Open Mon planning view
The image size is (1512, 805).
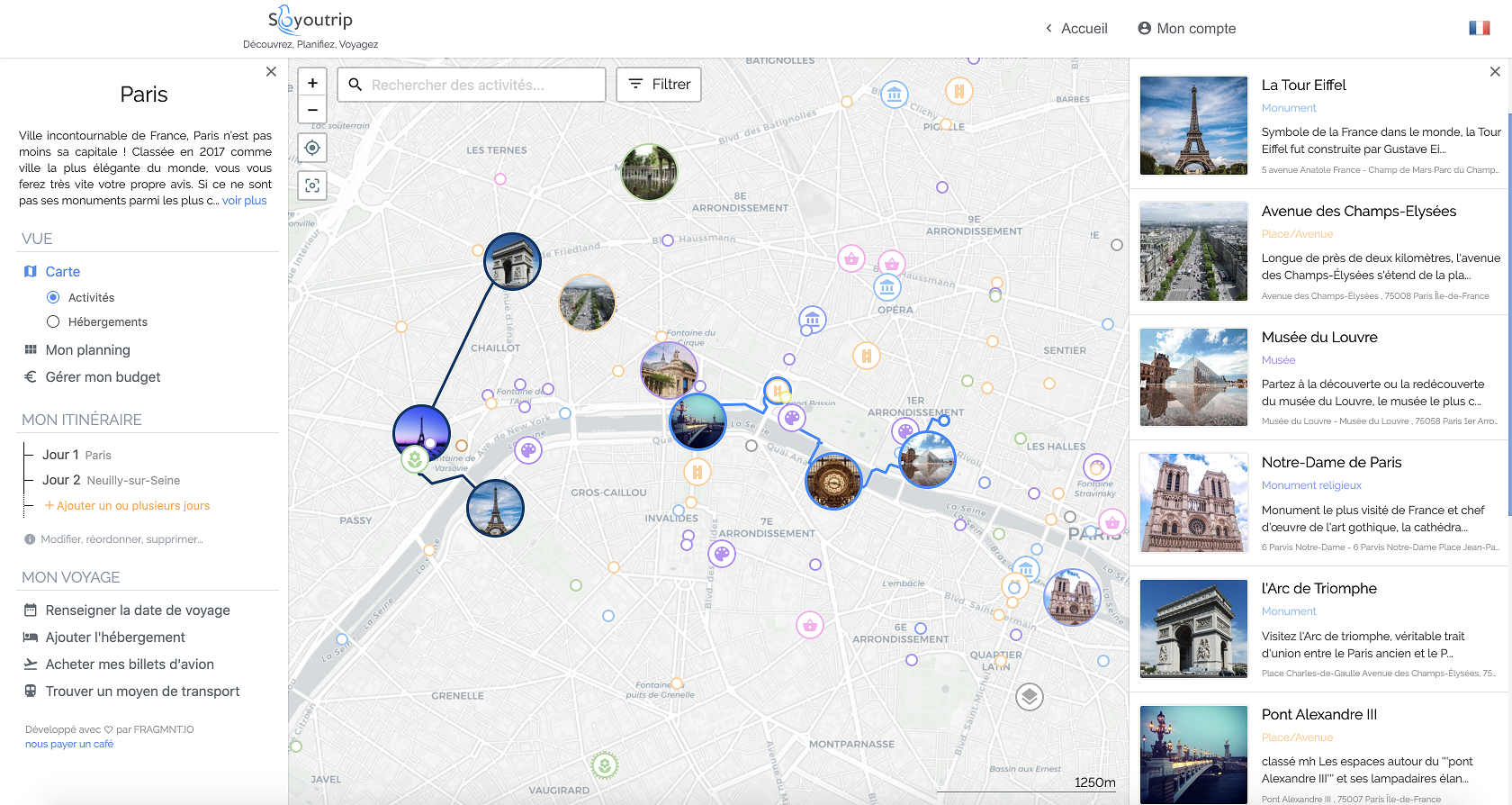pos(87,350)
